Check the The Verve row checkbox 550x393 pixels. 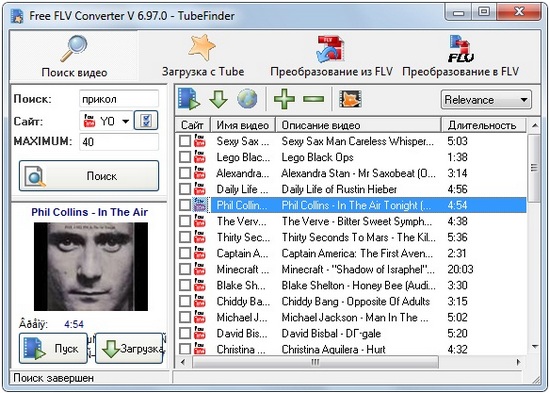[x=185, y=221]
